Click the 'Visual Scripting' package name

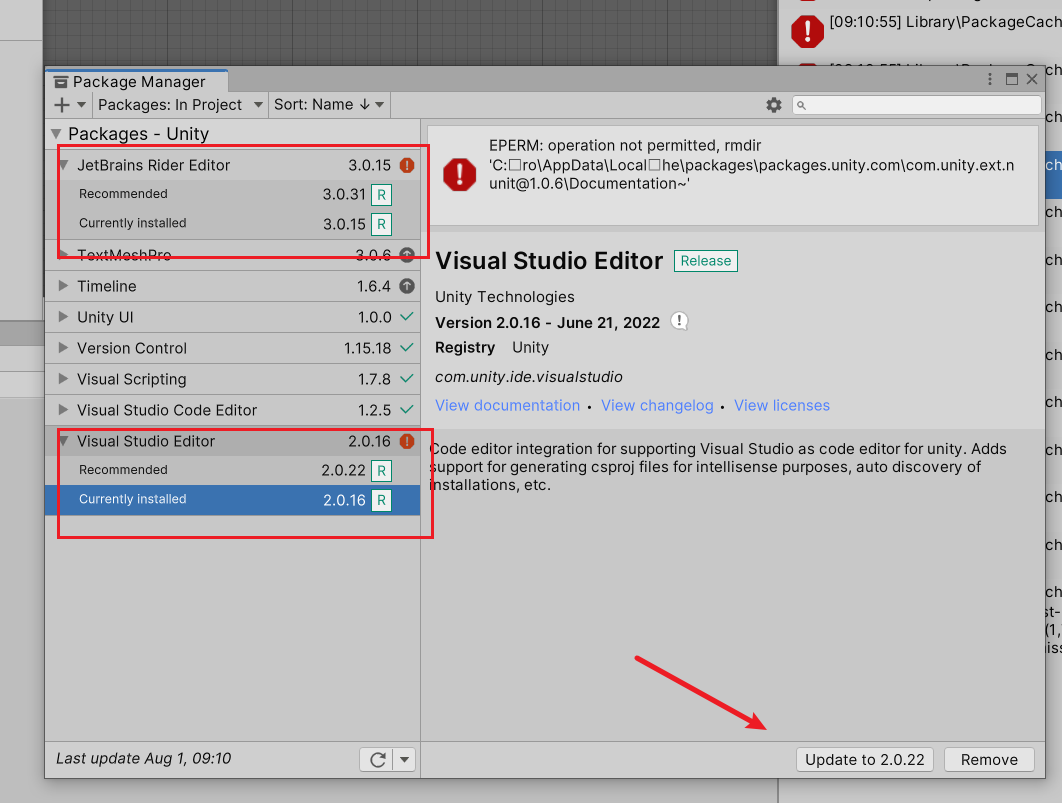[x=131, y=380]
